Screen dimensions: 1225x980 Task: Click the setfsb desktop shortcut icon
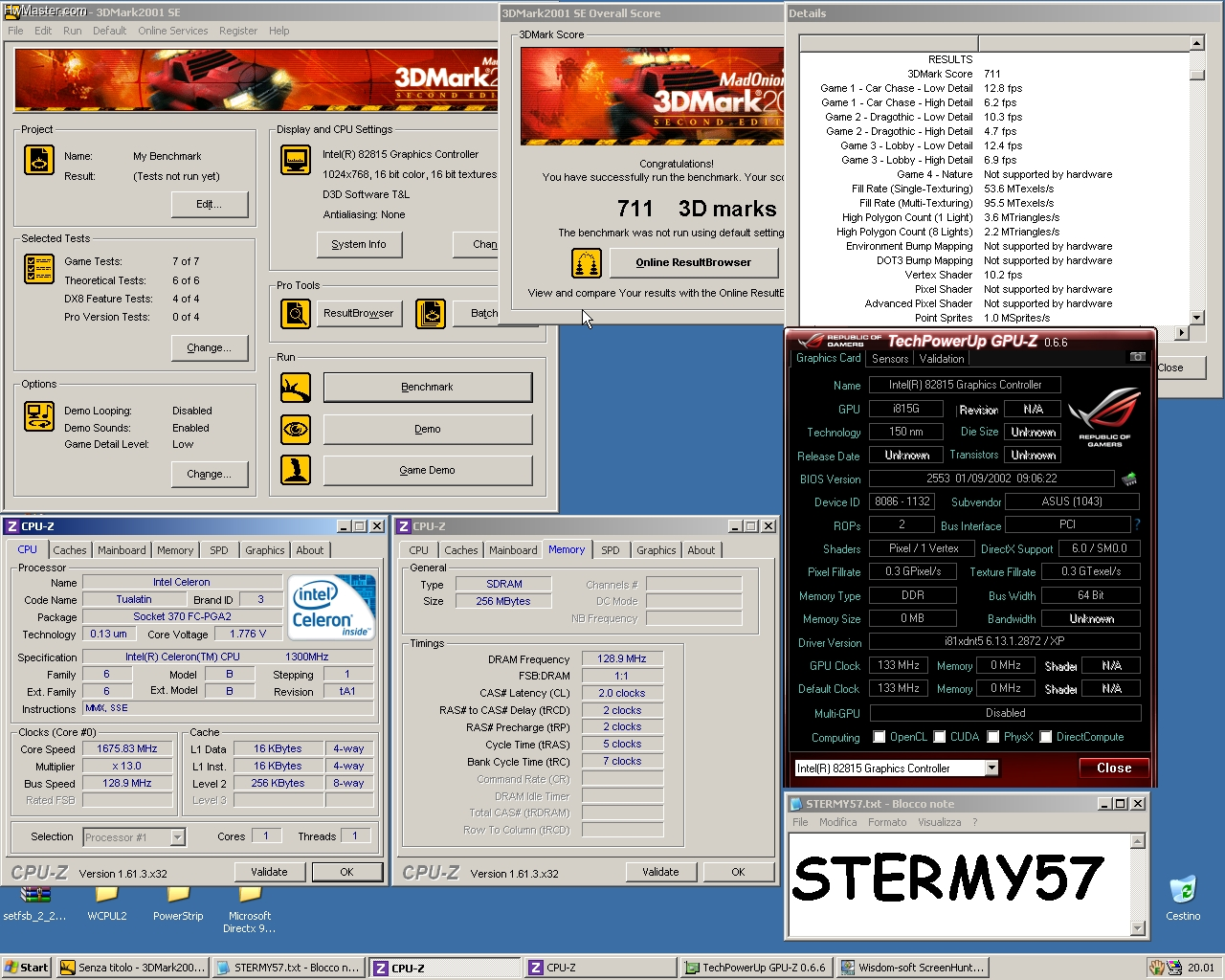[35, 895]
